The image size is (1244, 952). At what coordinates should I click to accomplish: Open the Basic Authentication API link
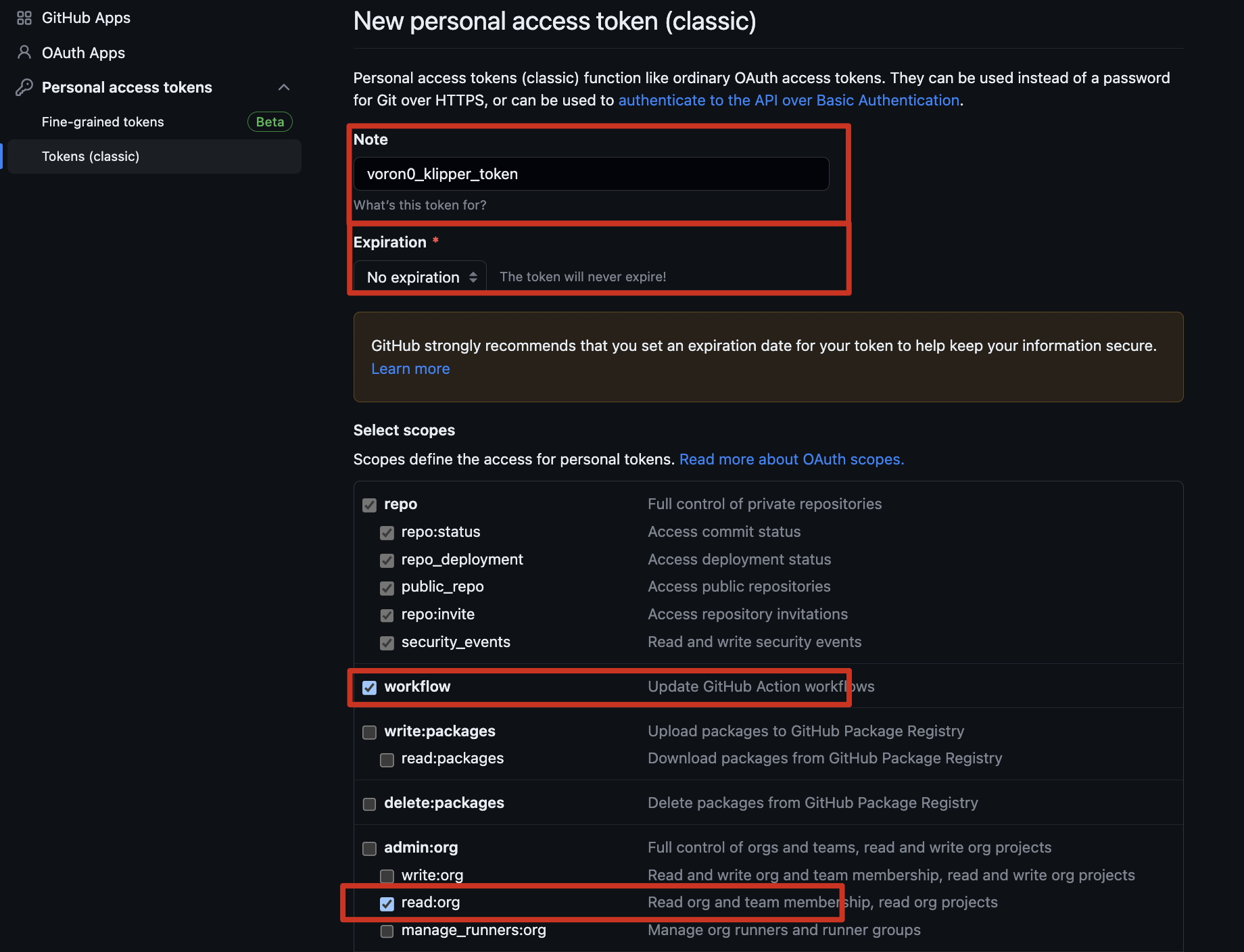pos(788,100)
